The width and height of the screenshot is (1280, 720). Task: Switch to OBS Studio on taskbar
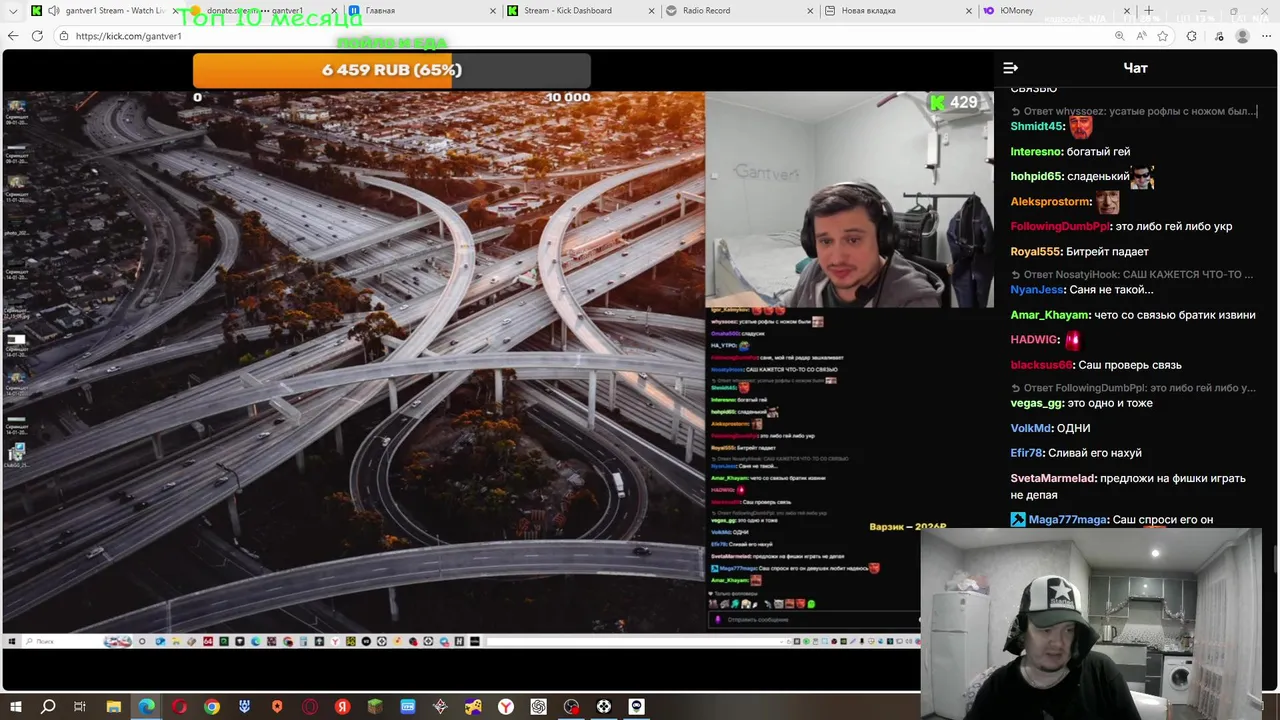point(571,707)
